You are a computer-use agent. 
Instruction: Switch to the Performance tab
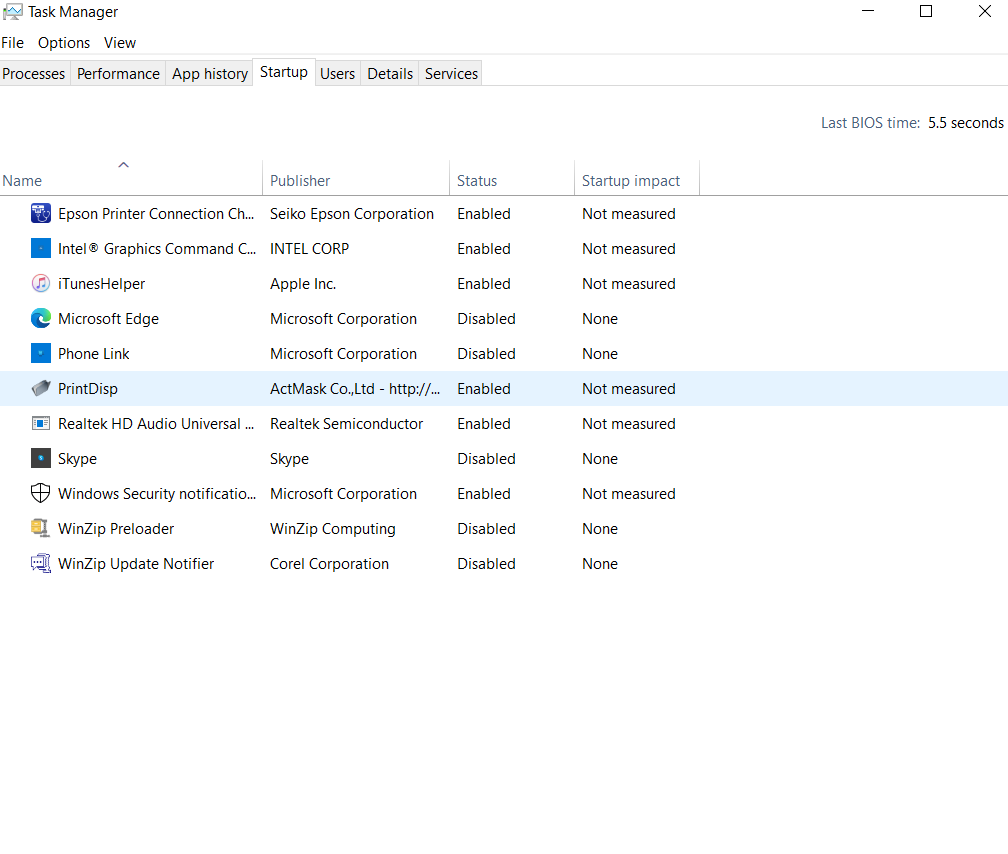[x=118, y=74]
